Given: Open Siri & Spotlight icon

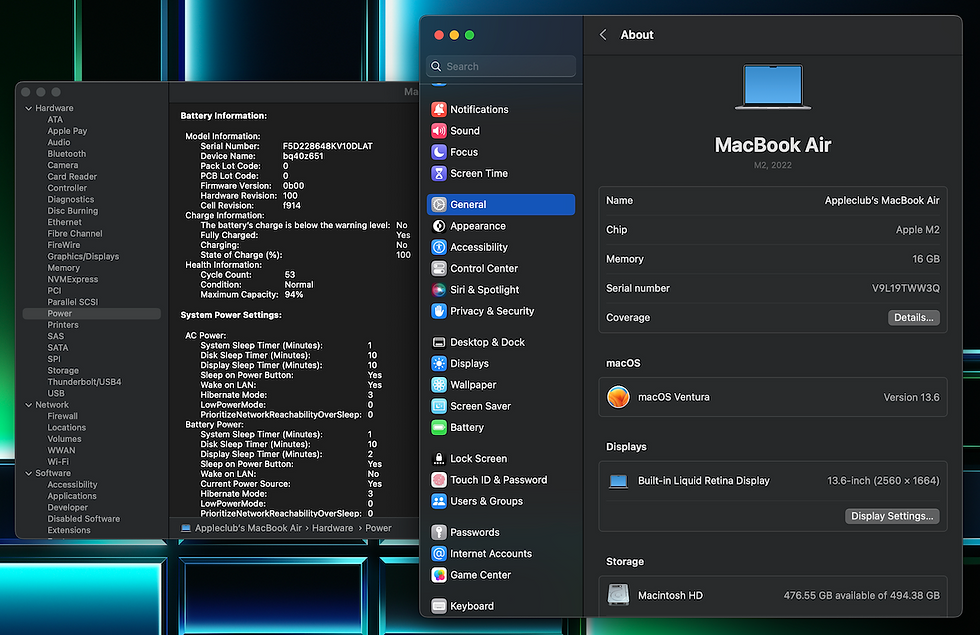Looking at the screenshot, I should pos(439,289).
